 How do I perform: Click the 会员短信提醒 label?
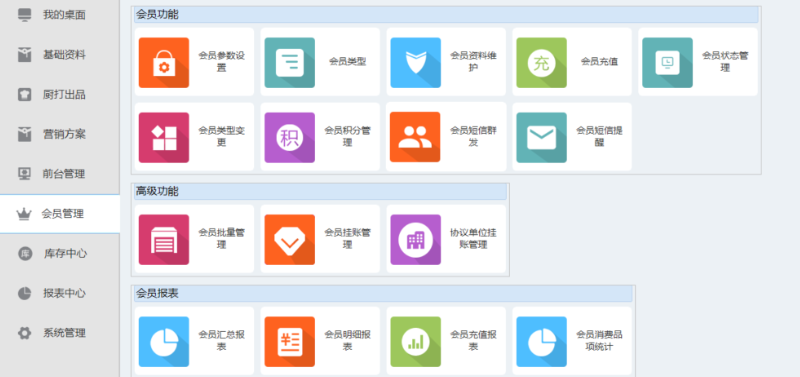pos(599,137)
